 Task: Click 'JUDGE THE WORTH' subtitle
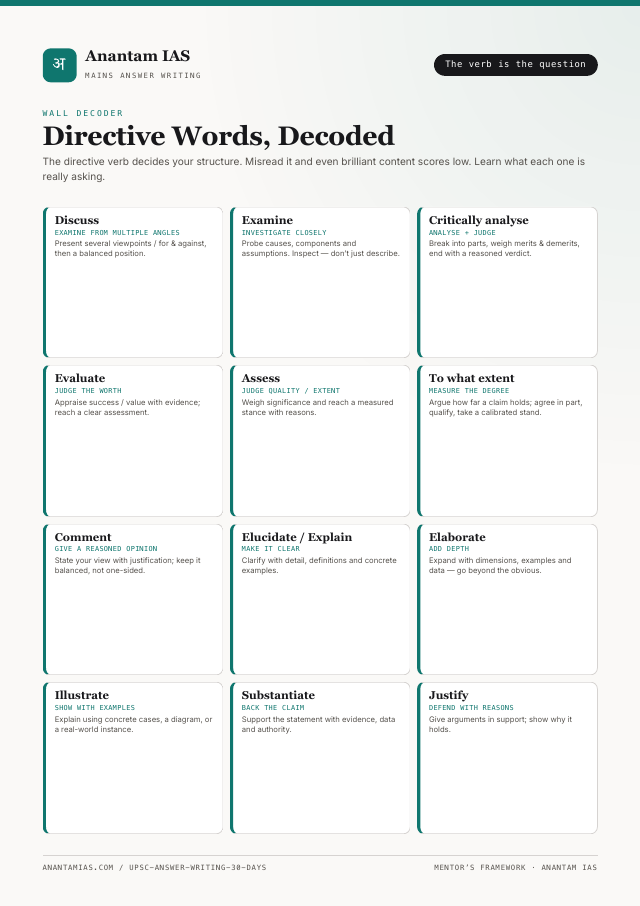click(x=88, y=391)
